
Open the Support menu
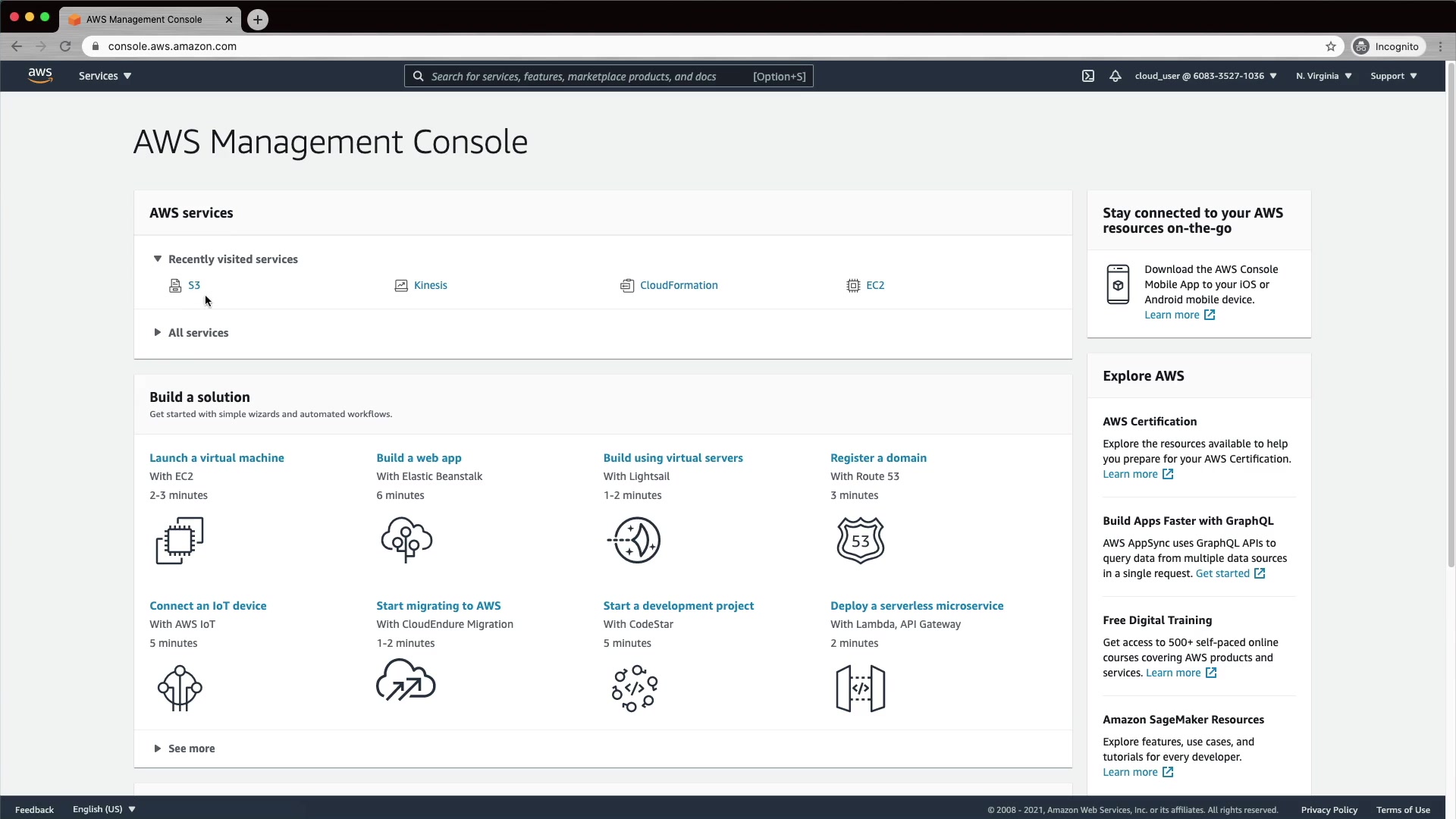[1393, 76]
